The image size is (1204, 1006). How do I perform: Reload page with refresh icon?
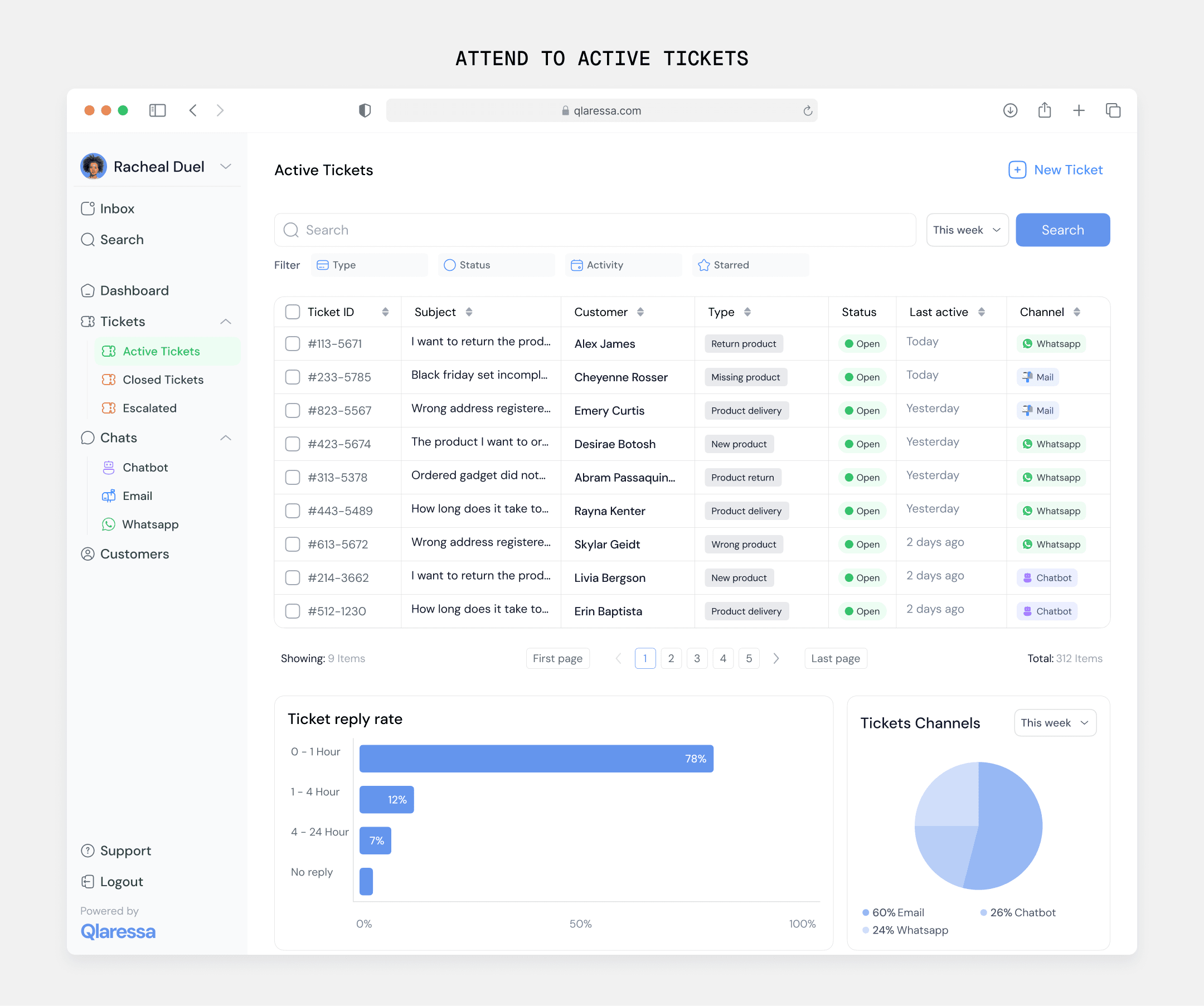[808, 110]
